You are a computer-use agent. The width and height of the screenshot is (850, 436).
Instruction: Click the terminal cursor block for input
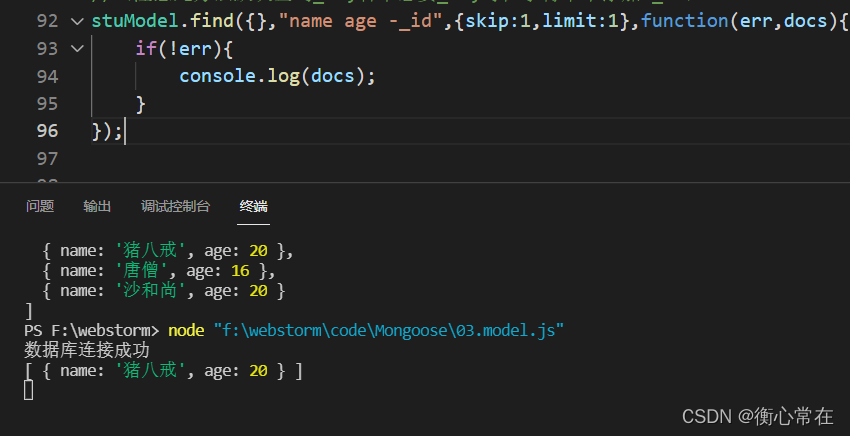tap(29, 390)
